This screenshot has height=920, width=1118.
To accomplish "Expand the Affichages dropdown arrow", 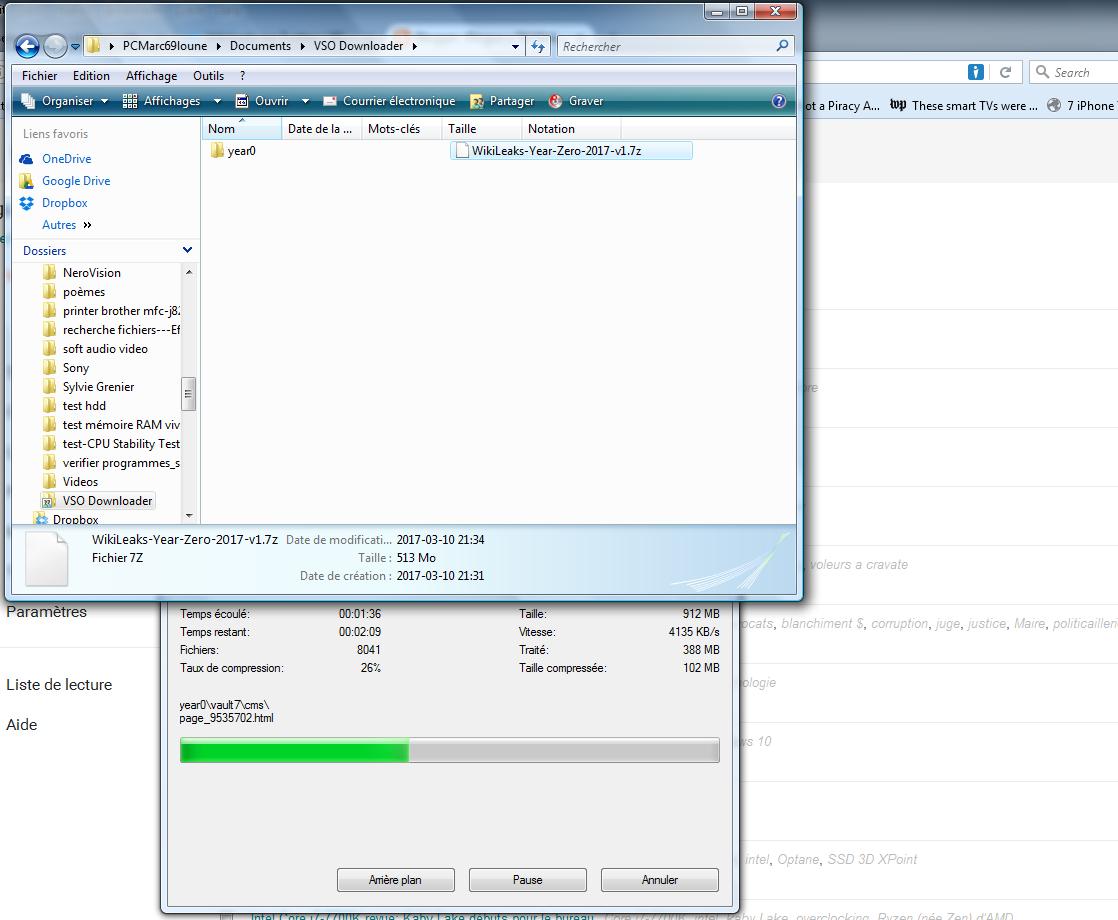I will coord(217,101).
